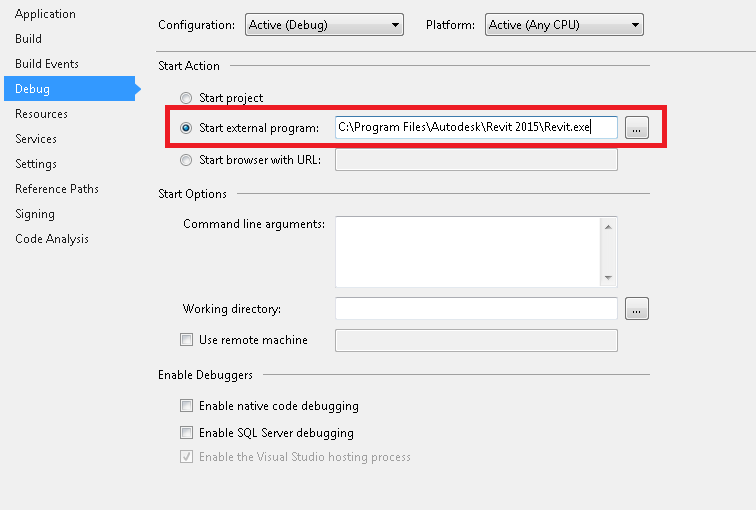Click the external program path field
This screenshot has width=756, height=510.
coord(476,128)
